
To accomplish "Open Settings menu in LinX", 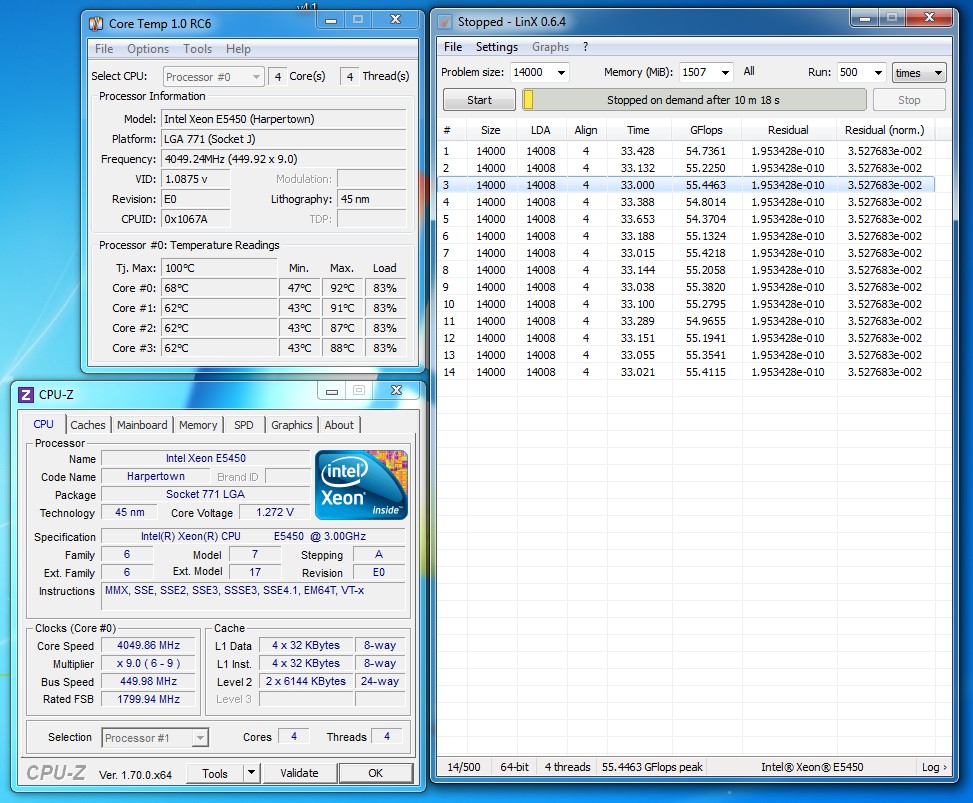I will [496, 47].
